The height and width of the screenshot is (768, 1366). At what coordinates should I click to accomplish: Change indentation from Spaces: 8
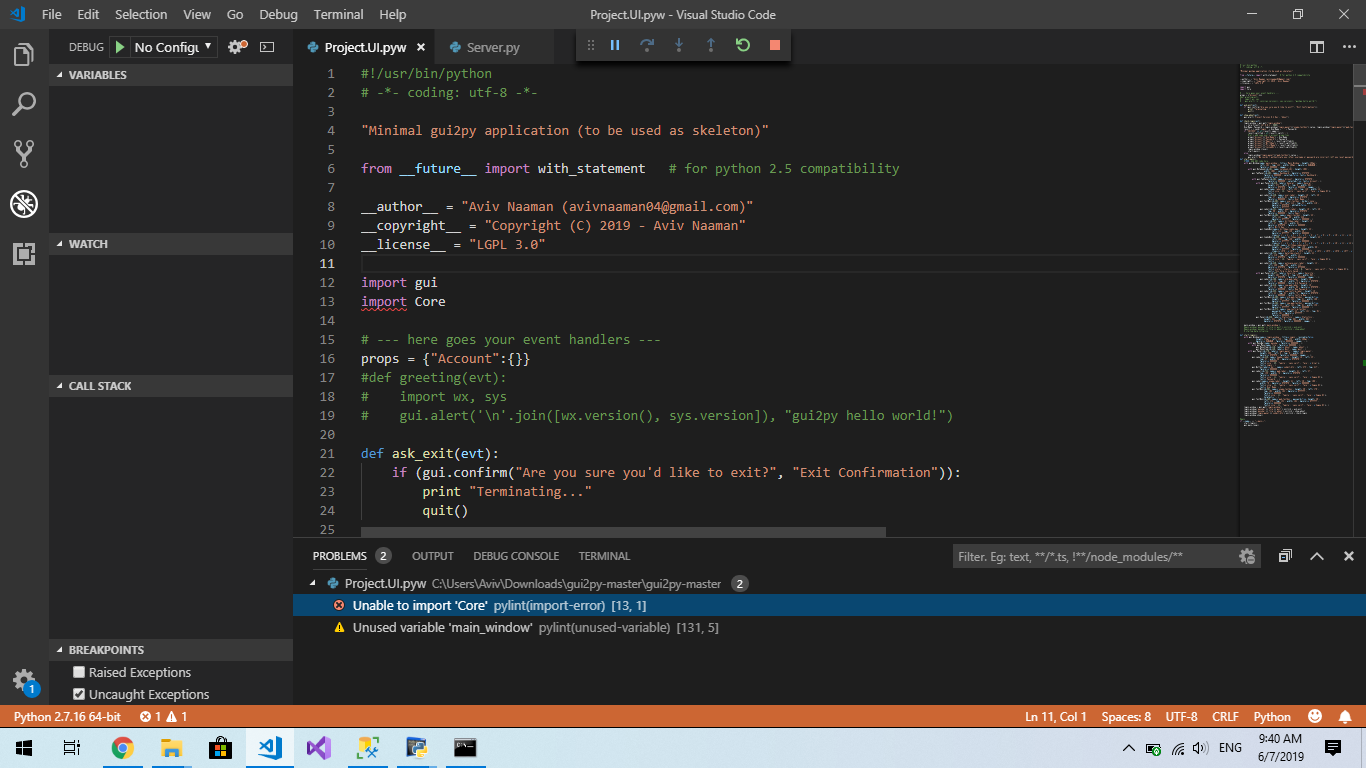pos(1126,717)
